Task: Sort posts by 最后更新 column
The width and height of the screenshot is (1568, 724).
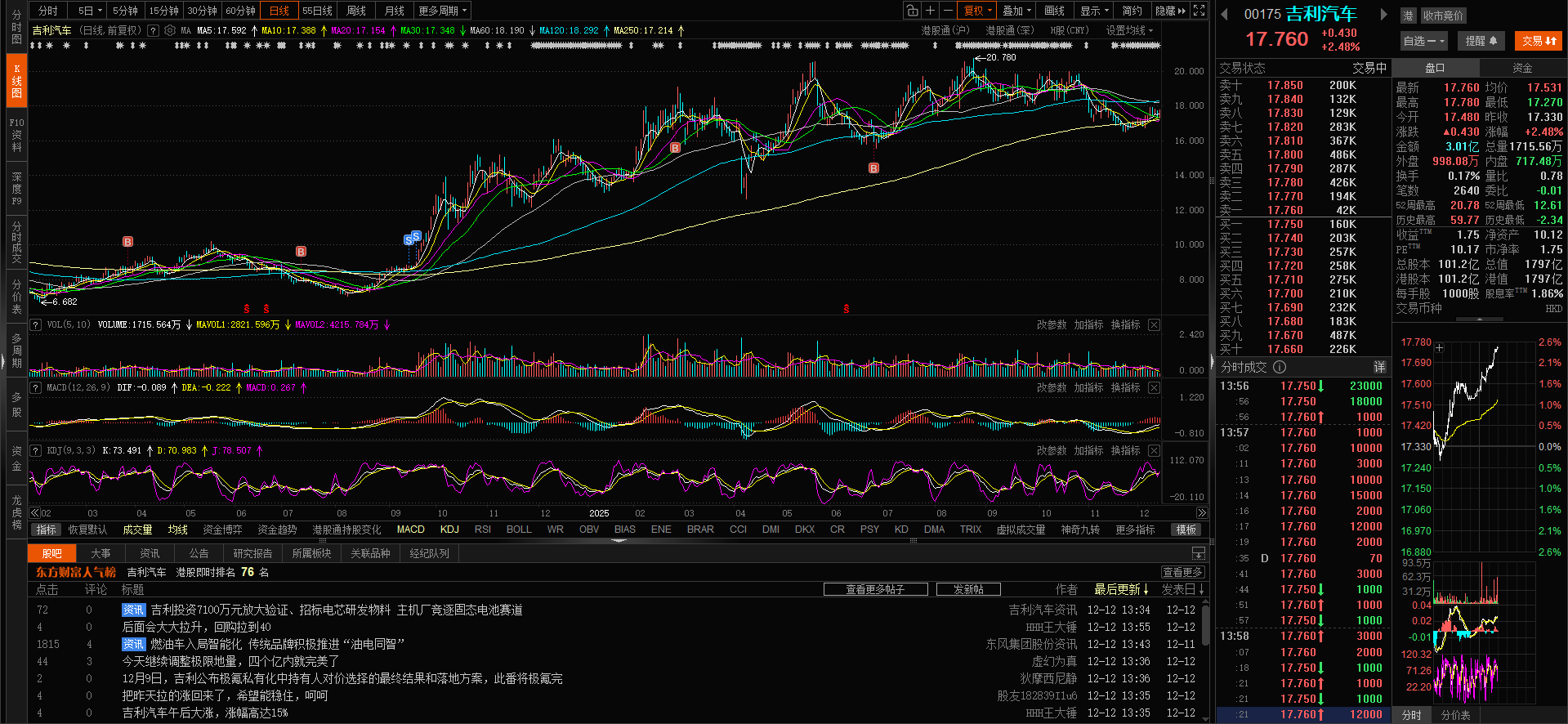Action: (x=1121, y=589)
